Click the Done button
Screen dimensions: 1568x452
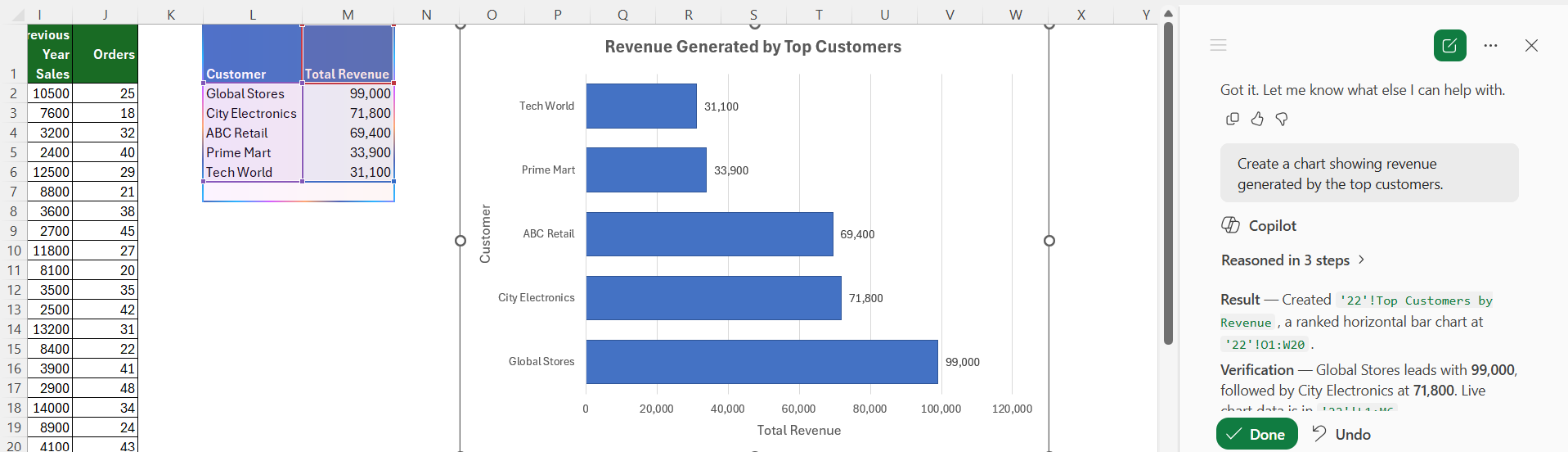tap(1256, 434)
